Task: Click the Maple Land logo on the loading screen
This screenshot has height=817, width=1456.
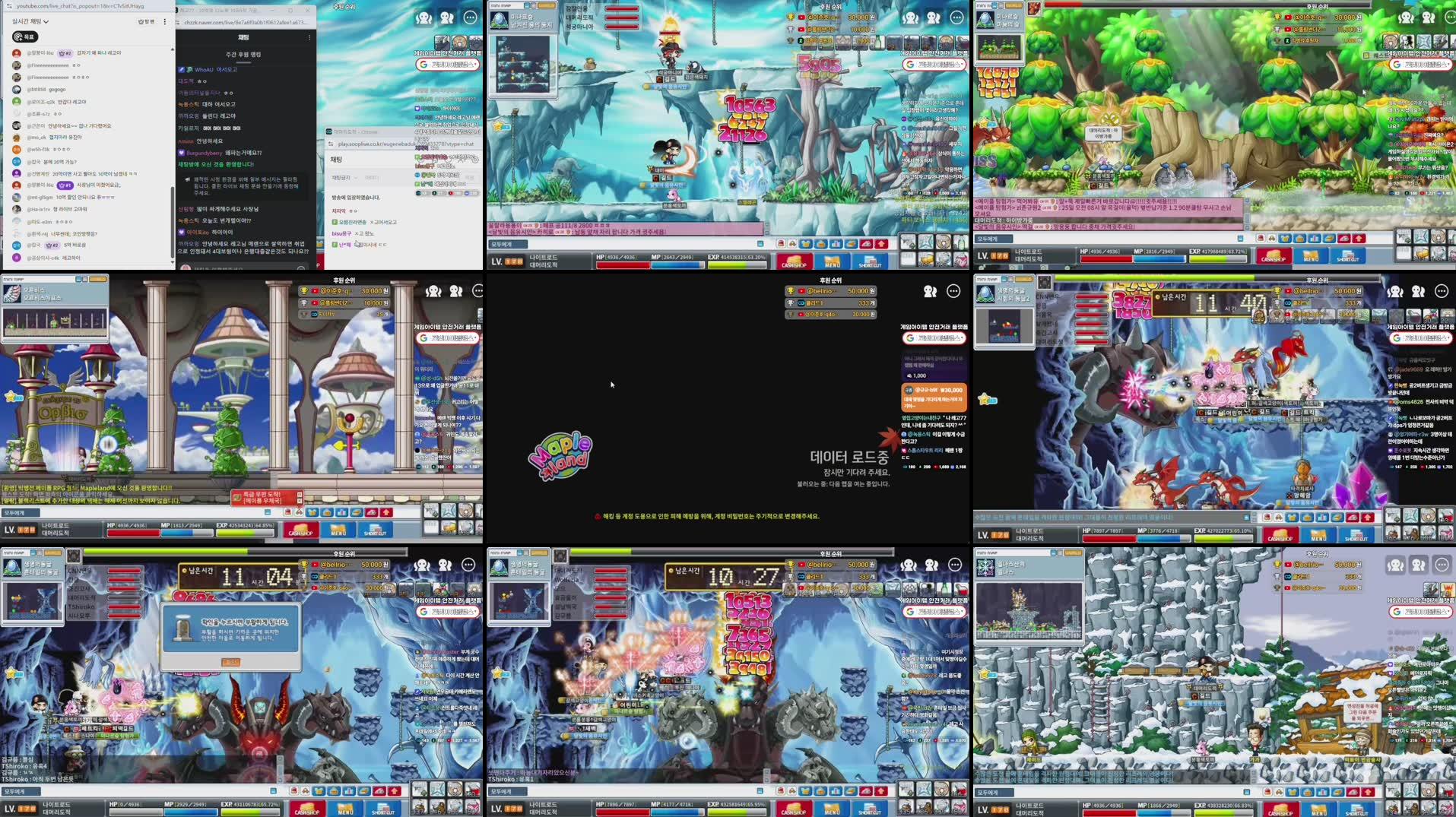Action: [560, 456]
